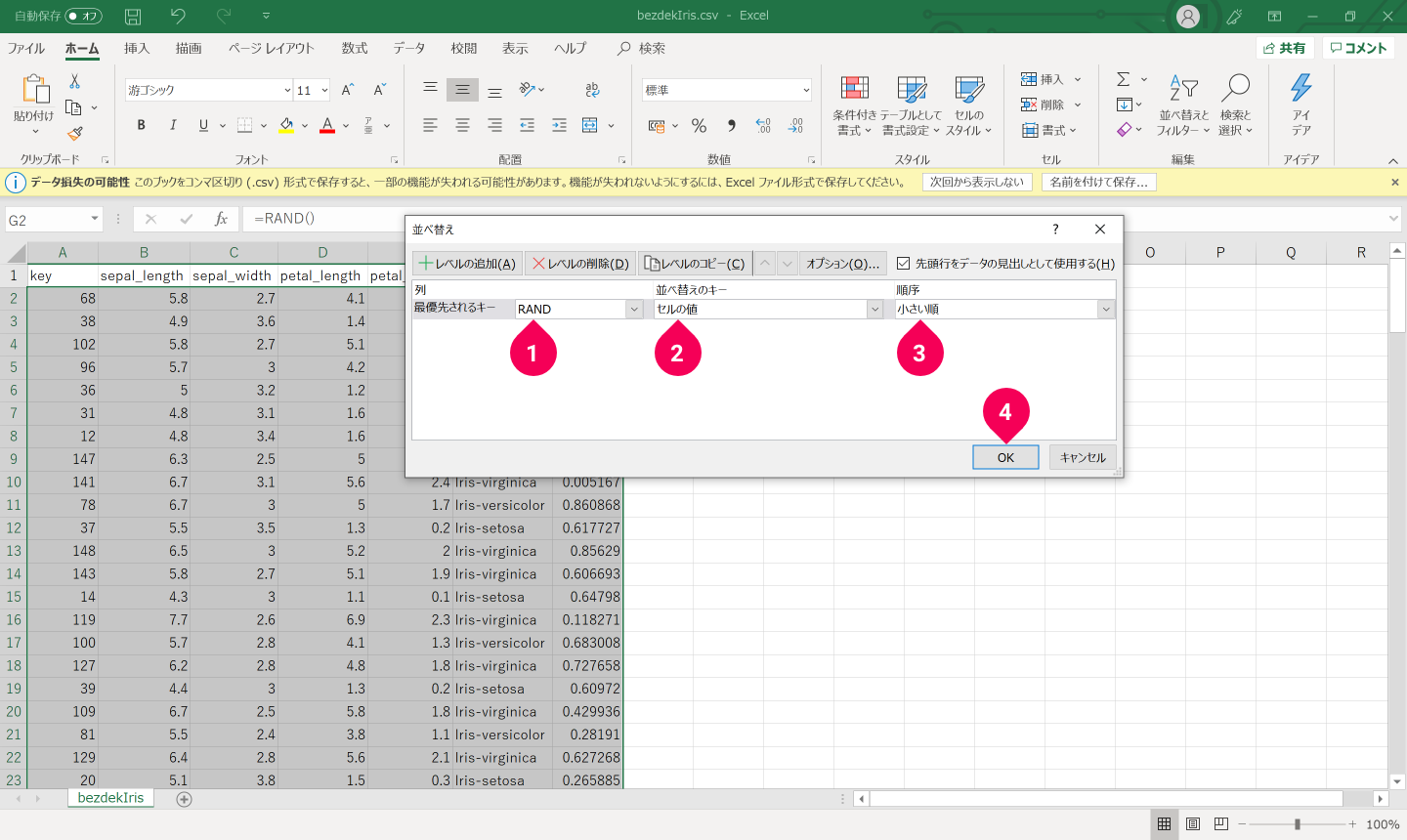Image resolution: width=1407 pixels, height=840 pixels.
Task: Apply percent style format
Action: coord(699,125)
